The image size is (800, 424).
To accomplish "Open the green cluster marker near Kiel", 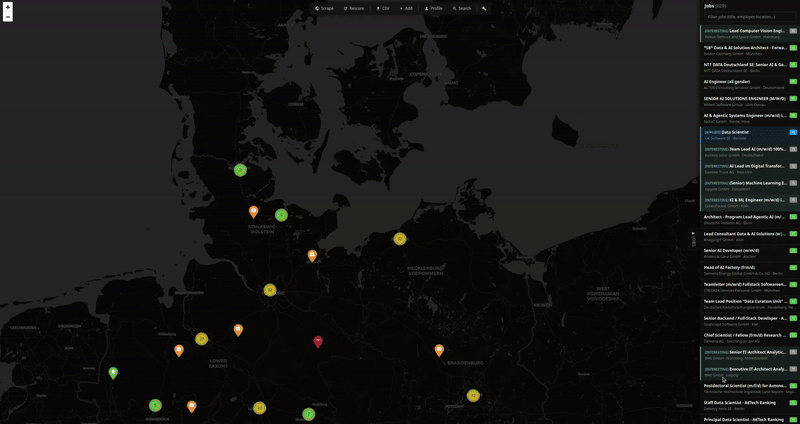I will [281, 215].
